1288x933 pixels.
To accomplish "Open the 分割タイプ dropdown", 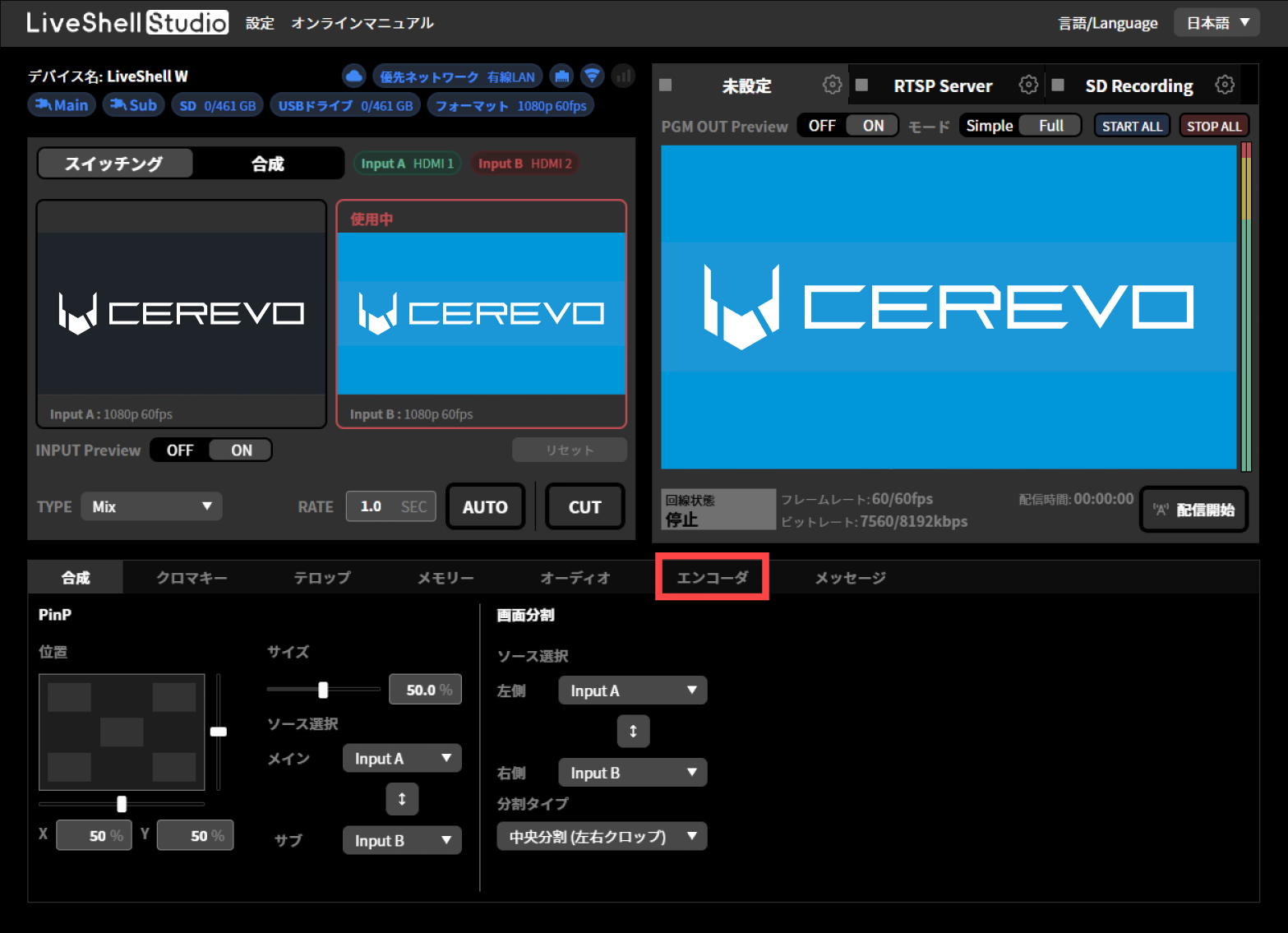I will 602,836.
